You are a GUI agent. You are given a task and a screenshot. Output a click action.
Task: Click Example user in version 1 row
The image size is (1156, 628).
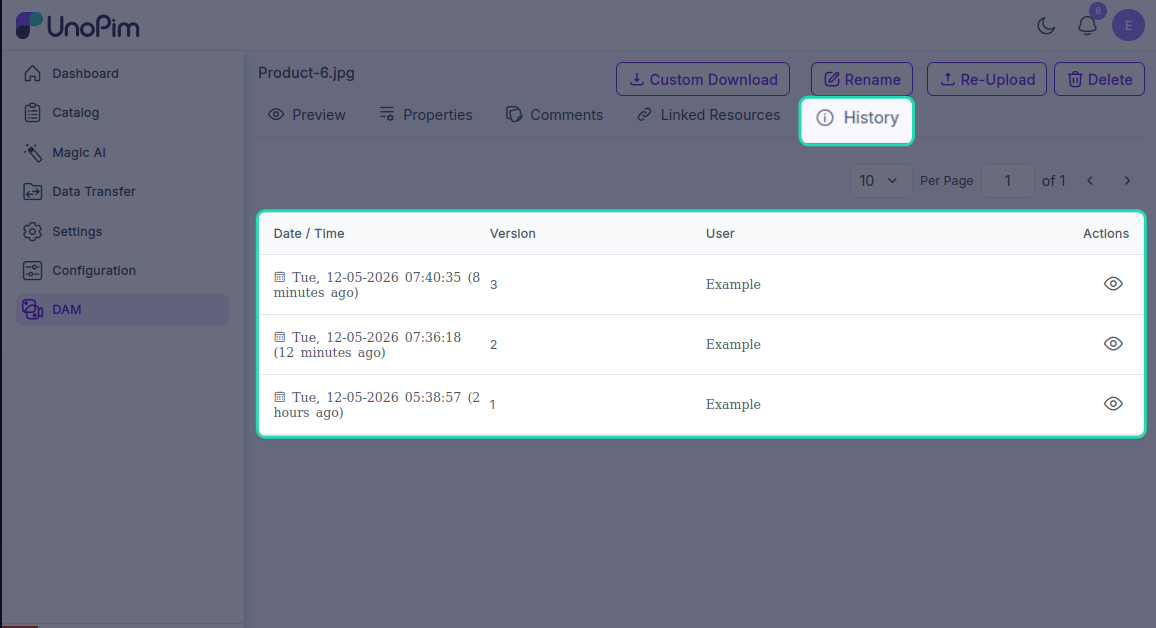tap(733, 405)
